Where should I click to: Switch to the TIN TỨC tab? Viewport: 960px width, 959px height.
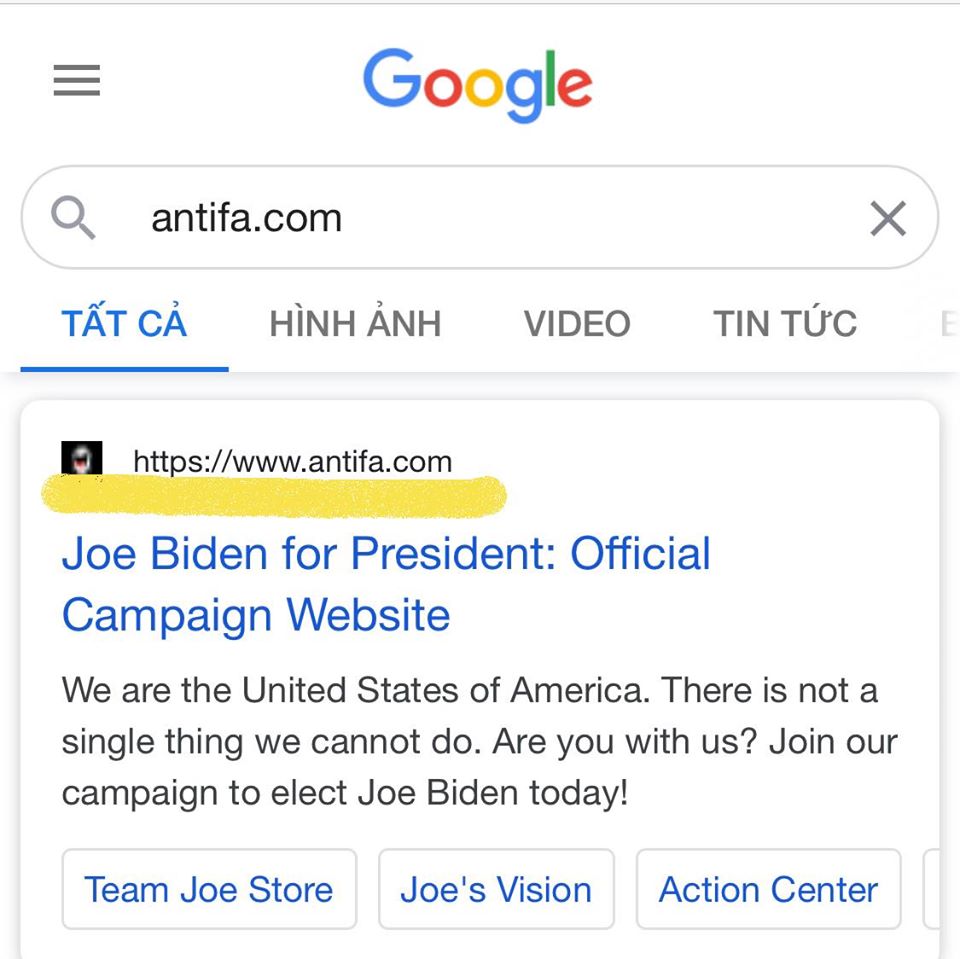click(785, 323)
